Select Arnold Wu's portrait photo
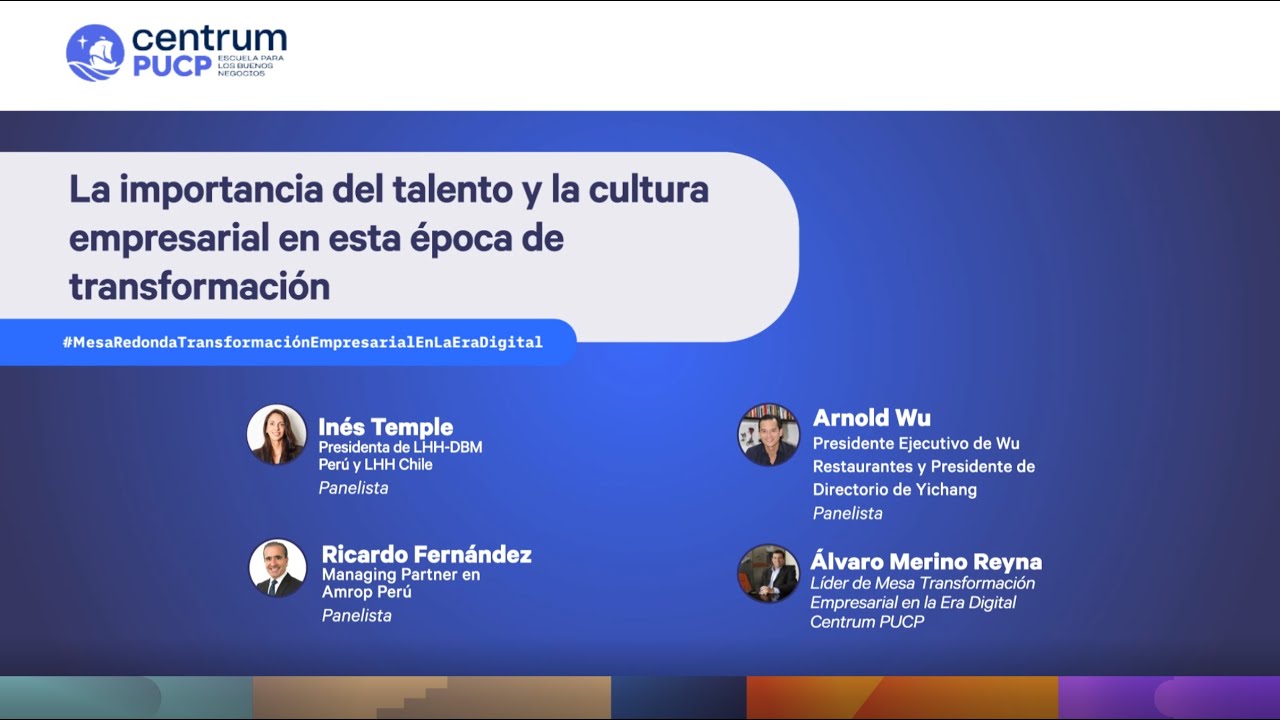 pyautogui.click(x=769, y=435)
